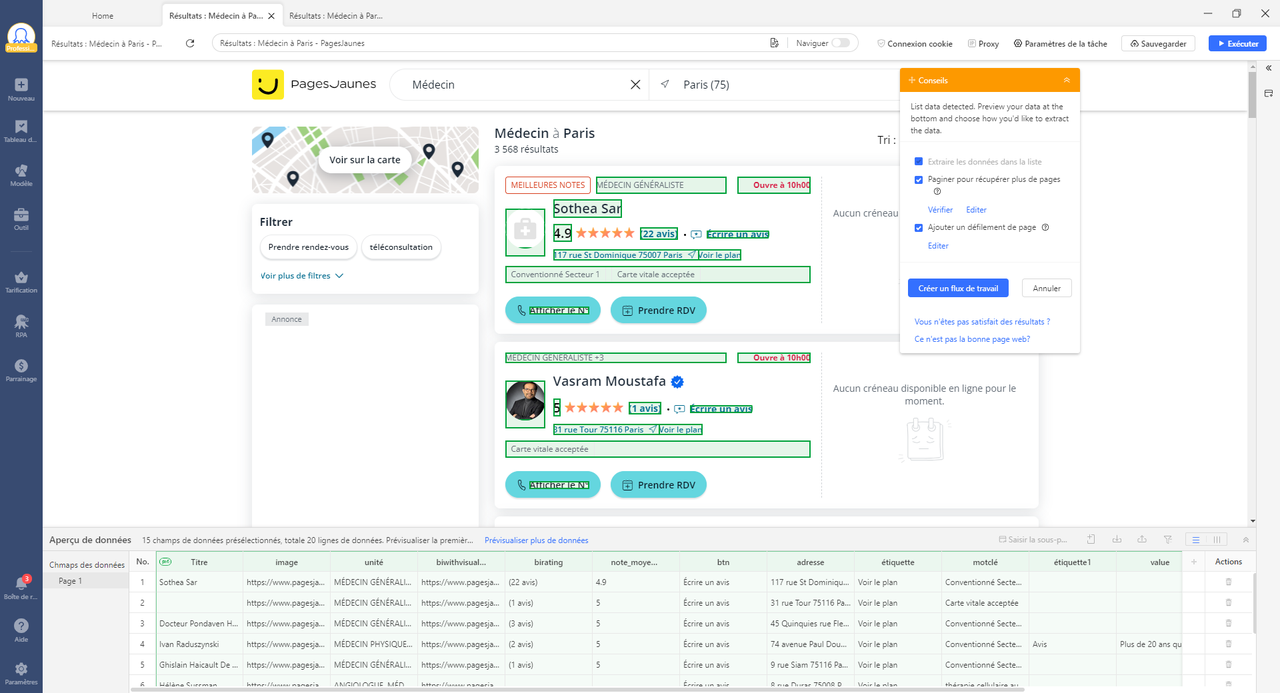Click the download icon in the preview toolbar
Image resolution: width=1280 pixels, height=693 pixels.
[x=1116, y=540]
